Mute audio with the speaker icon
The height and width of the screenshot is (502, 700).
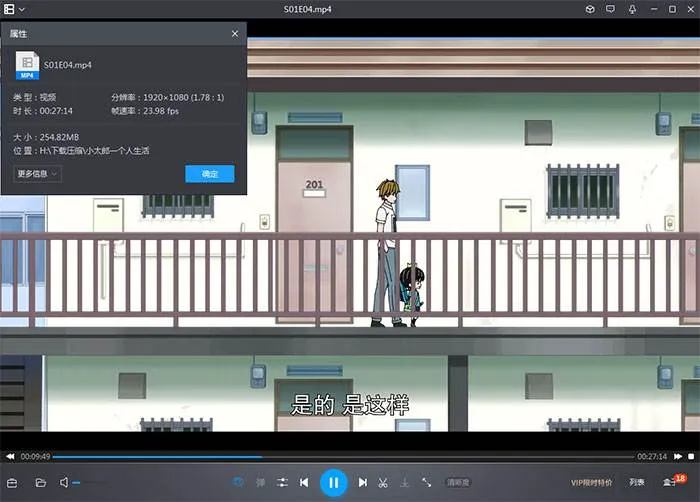(64, 482)
